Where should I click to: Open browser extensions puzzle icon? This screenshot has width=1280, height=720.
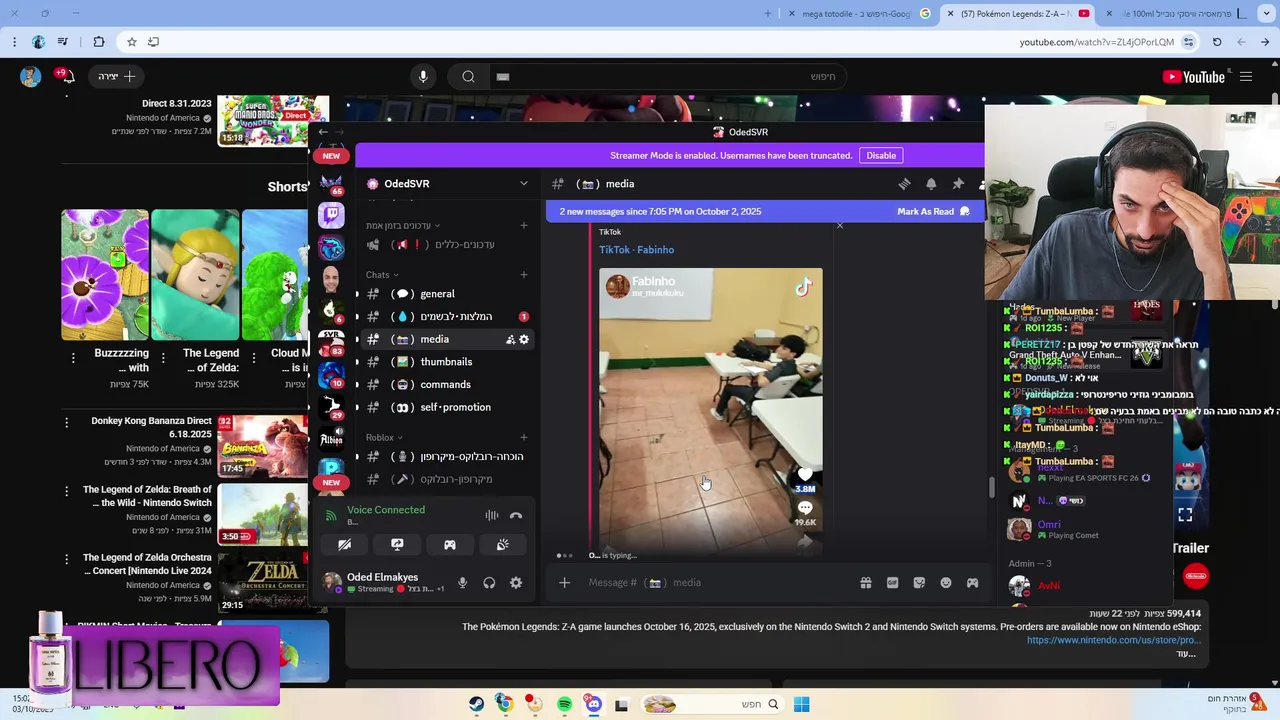pyautogui.click(x=98, y=42)
